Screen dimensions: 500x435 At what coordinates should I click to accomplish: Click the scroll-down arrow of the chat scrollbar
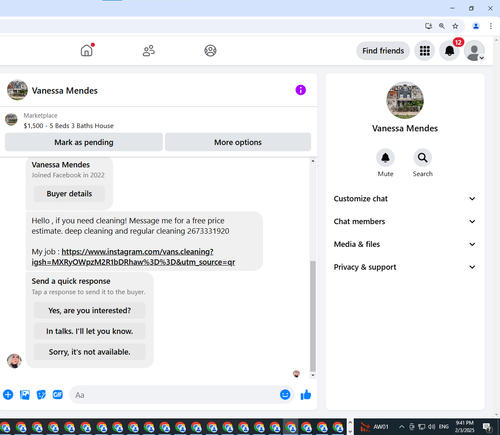tap(313, 375)
